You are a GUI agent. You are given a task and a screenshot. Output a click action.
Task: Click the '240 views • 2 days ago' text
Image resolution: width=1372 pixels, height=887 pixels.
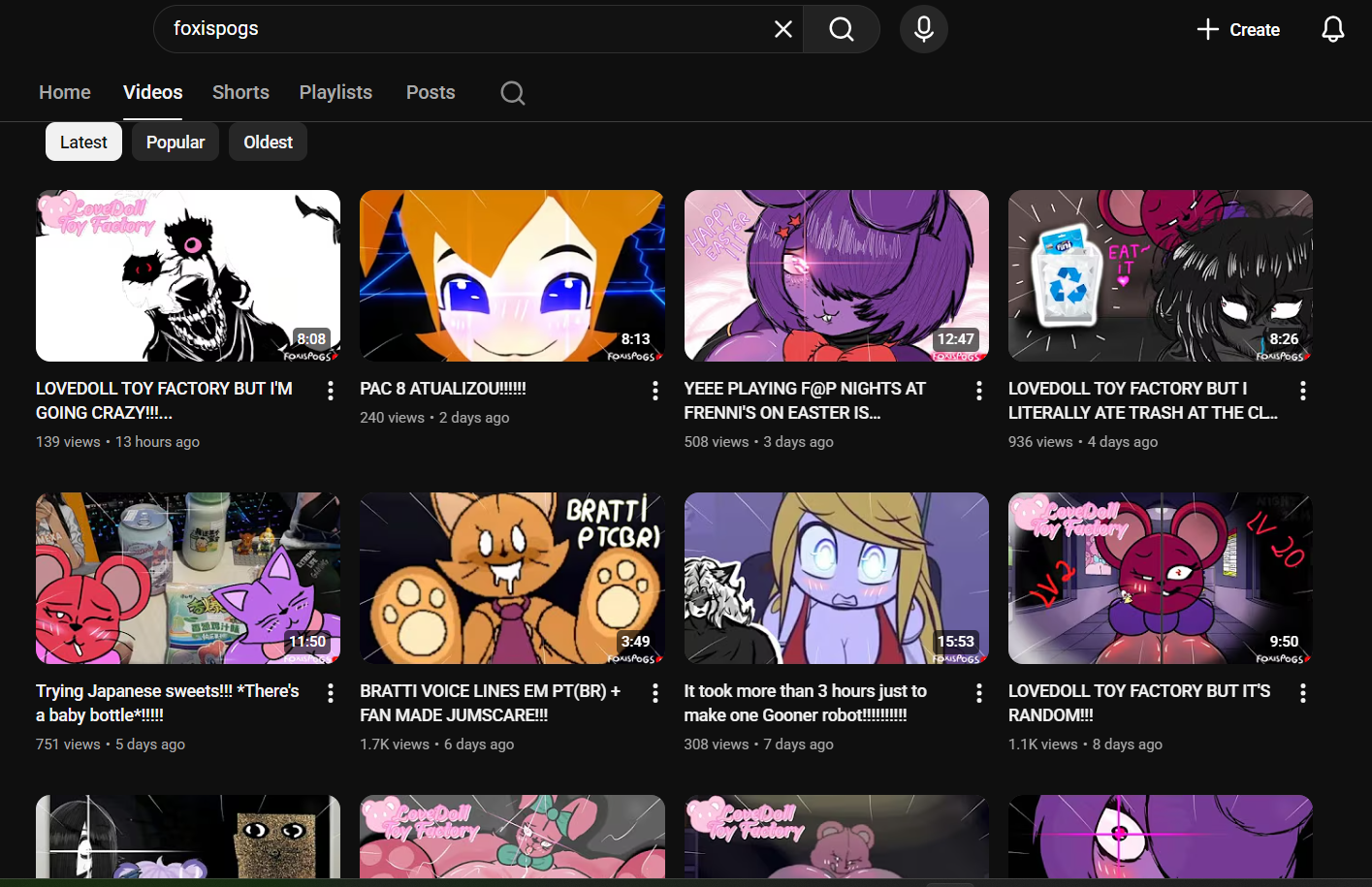(434, 418)
